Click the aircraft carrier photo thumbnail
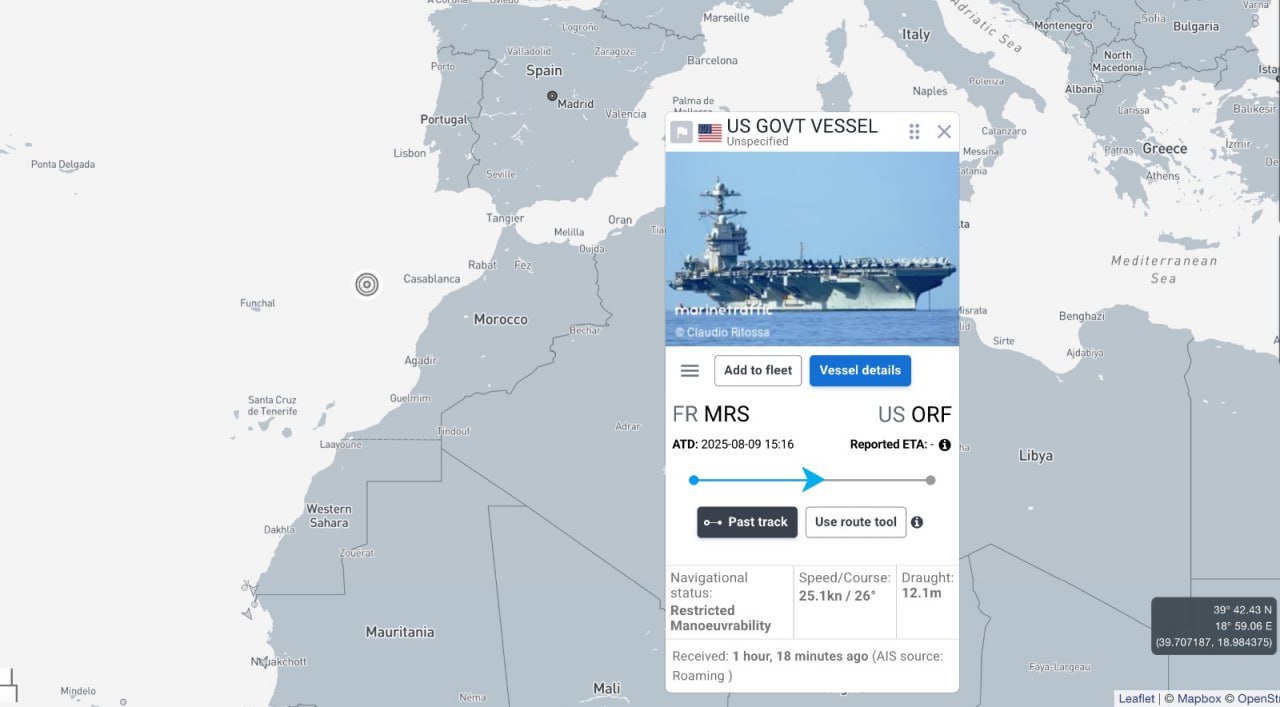Image resolution: width=1280 pixels, height=707 pixels. 812,248
